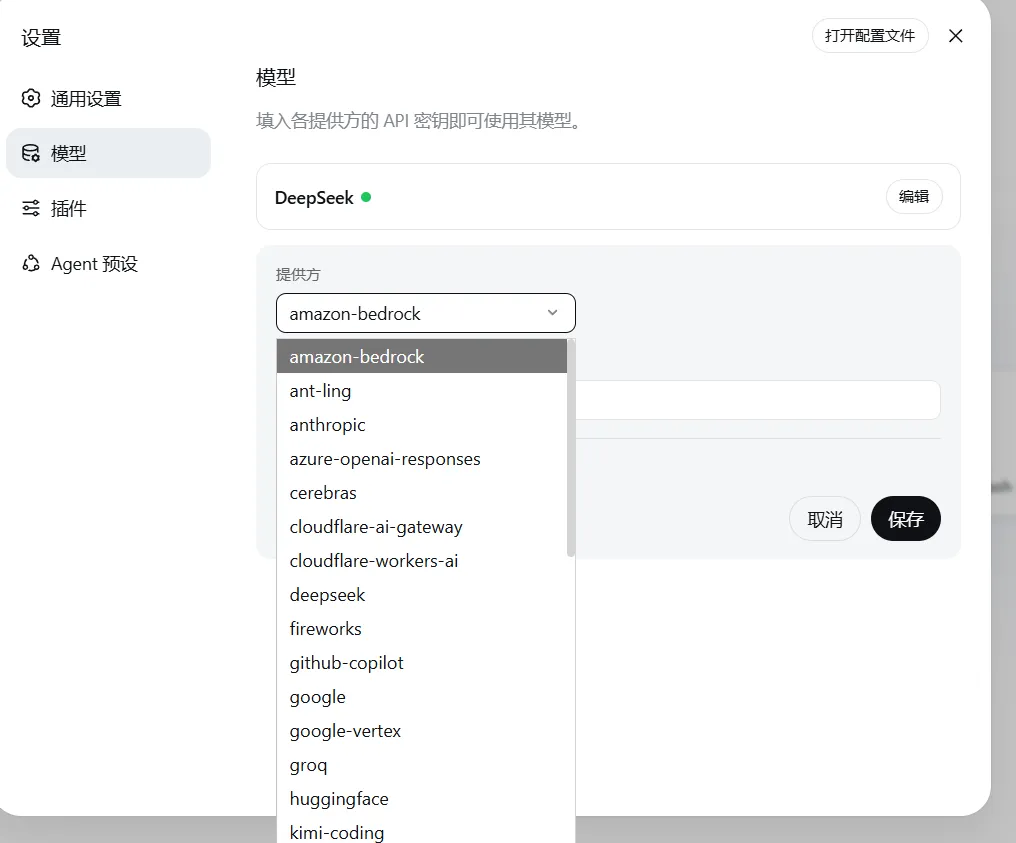The height and width of the screenshot is (843, 1016).
Task: Click the Plugins sliders icon
Action: click(x=30, y=208)
